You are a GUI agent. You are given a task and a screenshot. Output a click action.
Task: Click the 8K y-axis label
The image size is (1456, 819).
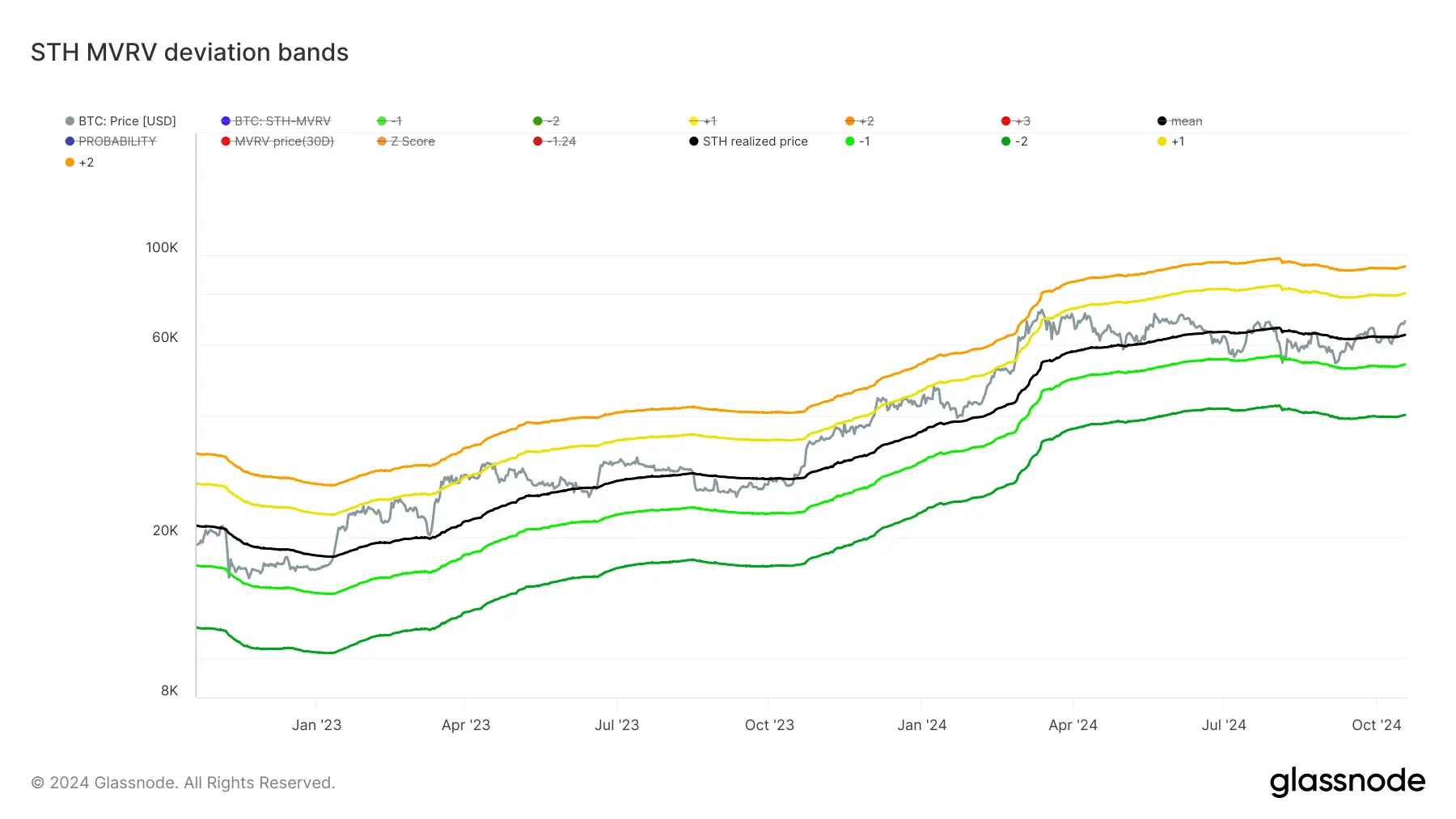[x=169, y=690]
